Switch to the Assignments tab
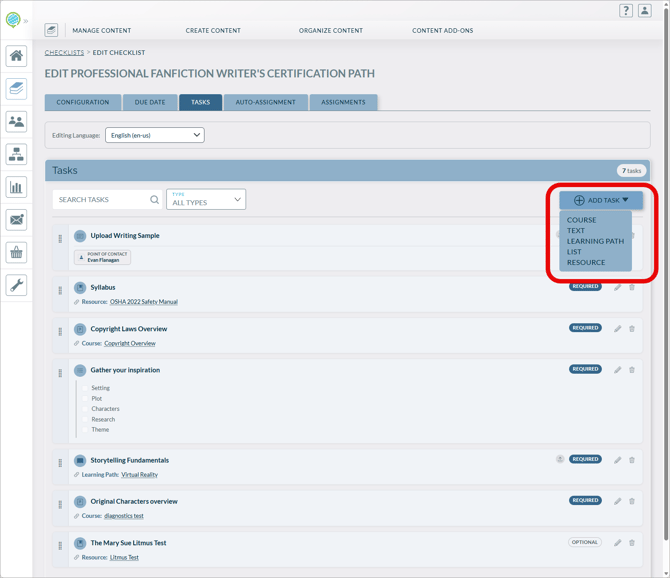This screenshot has height=578, width=670. point(343,102)
